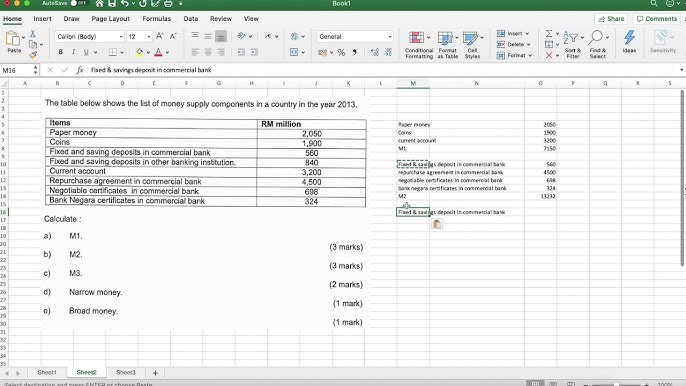Click the Copy icon in clipboard group

point(33,44)
